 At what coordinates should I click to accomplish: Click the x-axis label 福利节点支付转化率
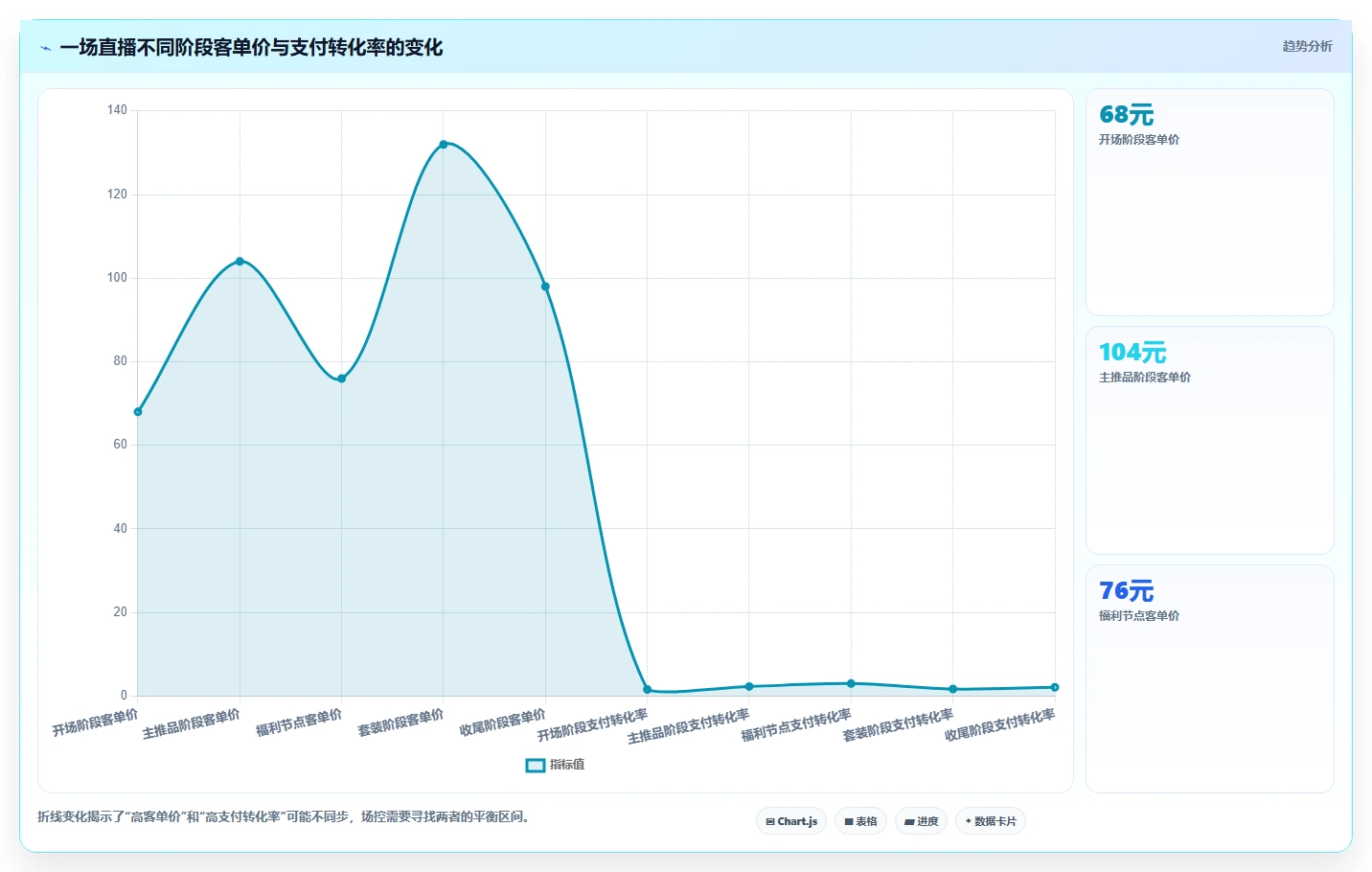click(796, 725)
